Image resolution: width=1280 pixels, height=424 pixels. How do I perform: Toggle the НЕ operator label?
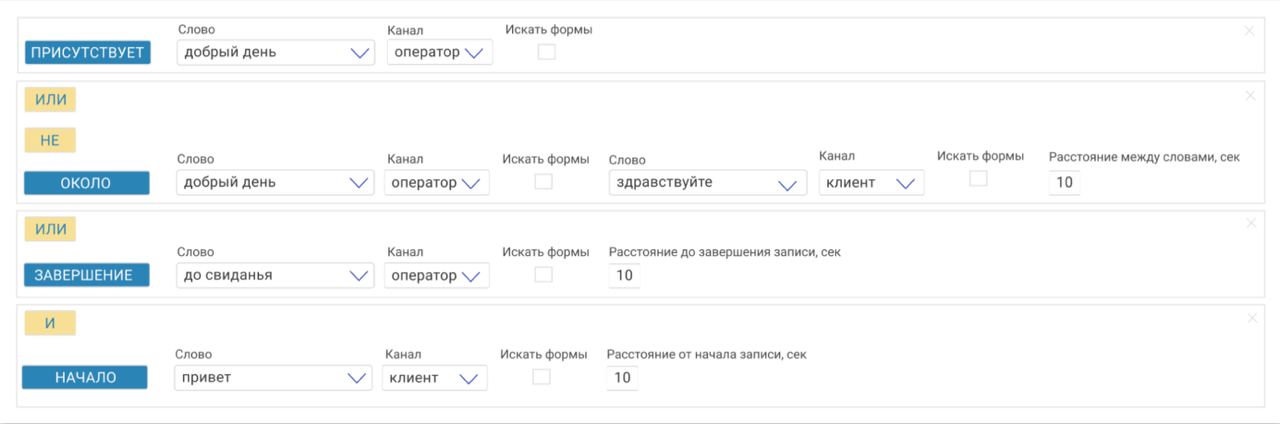[x=50, y=141]
